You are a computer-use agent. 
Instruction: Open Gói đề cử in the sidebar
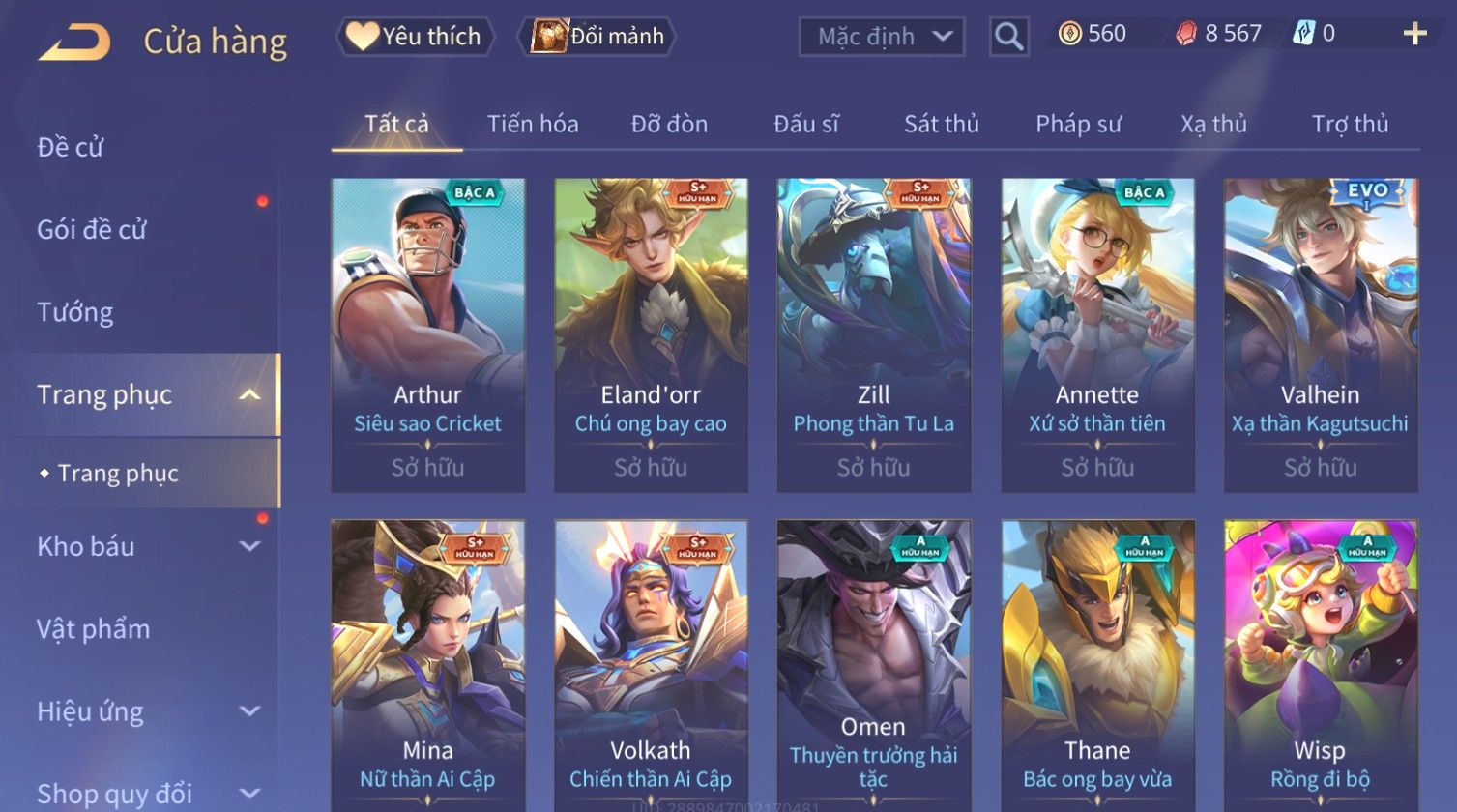tap(92, 230)
